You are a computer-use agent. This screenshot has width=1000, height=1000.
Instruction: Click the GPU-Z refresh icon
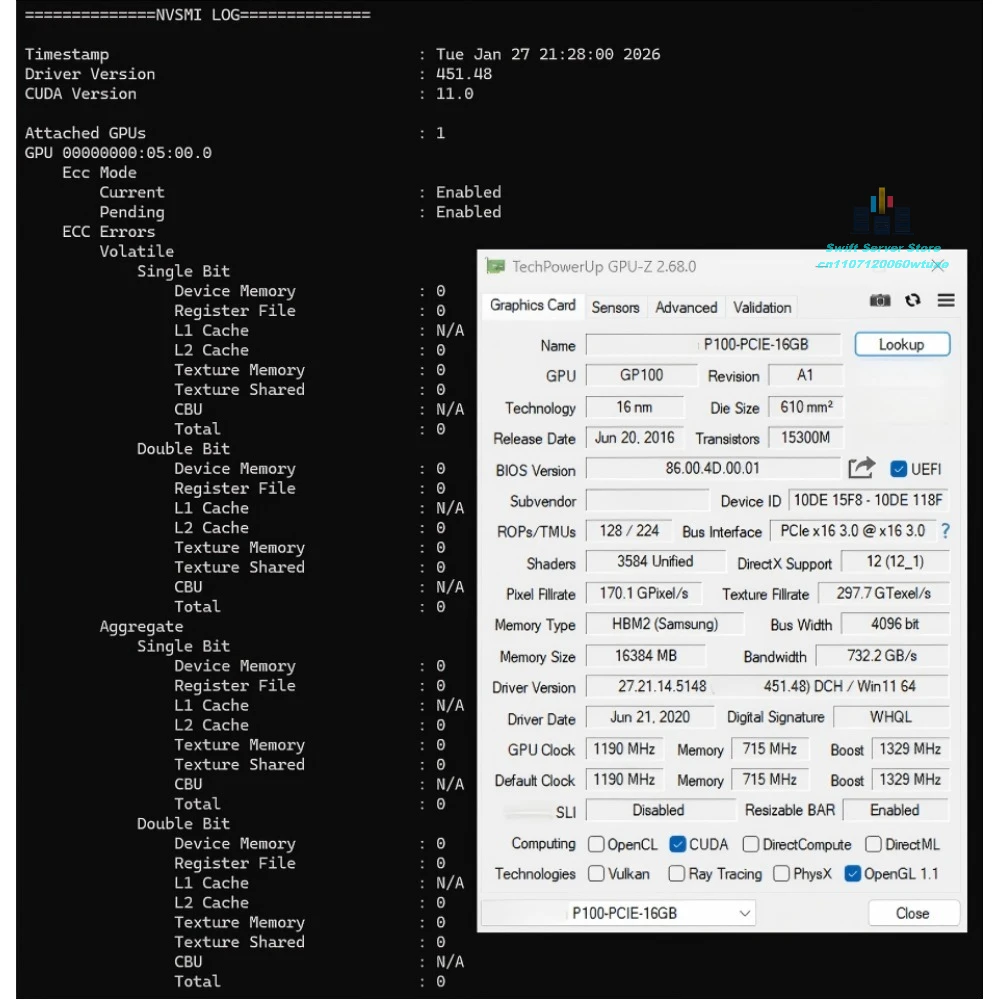[913, 300]
